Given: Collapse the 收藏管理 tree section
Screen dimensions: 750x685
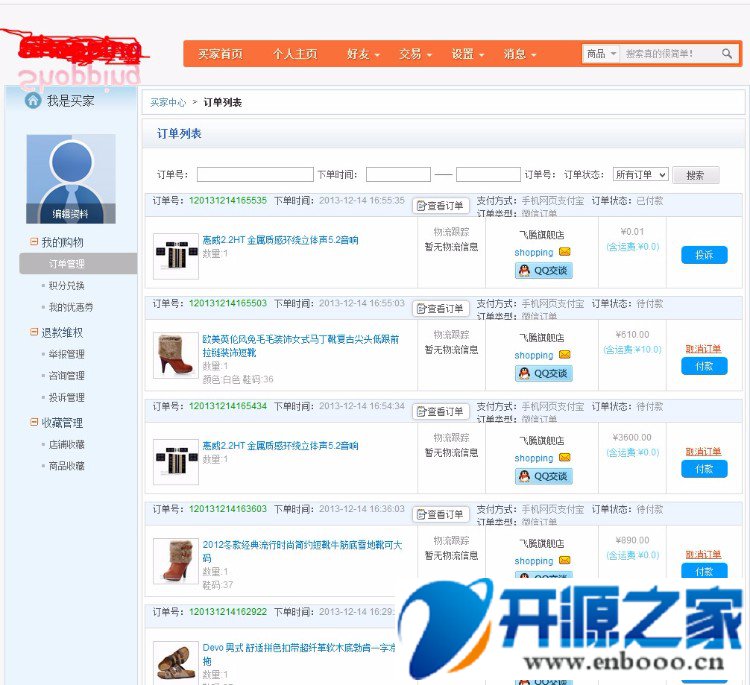Looking at the screenshot, I should (34, 422).
